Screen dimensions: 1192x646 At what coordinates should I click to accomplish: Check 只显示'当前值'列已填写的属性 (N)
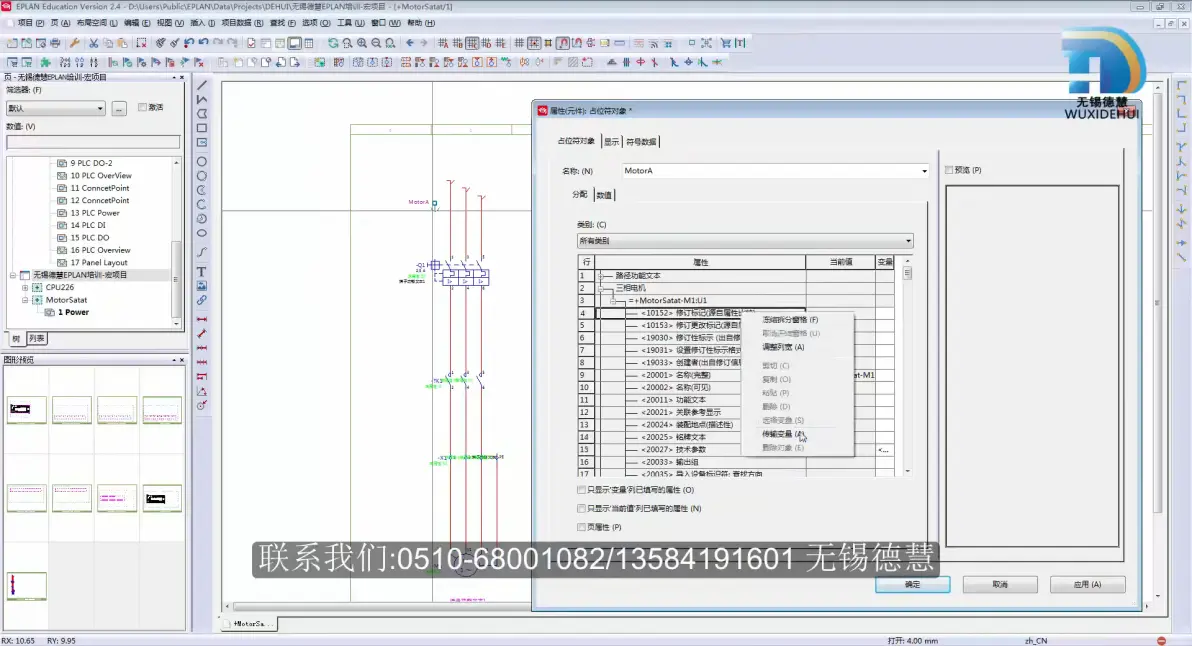582,508
